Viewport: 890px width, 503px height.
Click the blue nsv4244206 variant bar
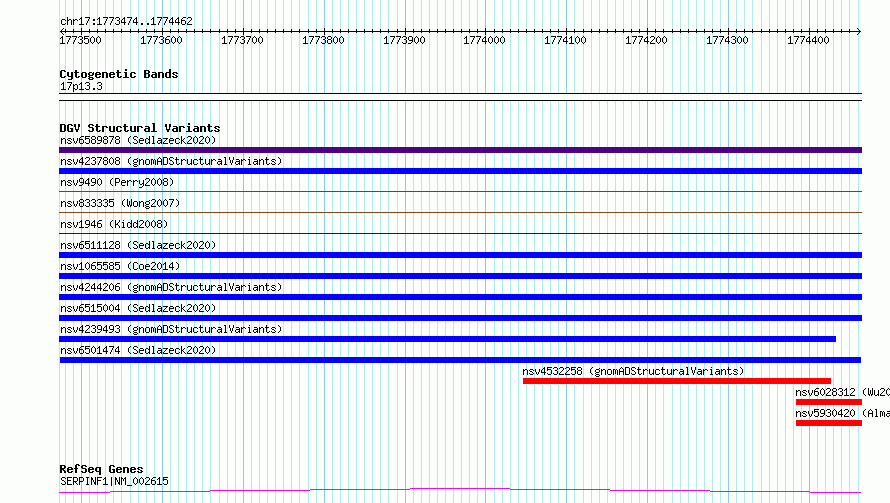(460, 297)
